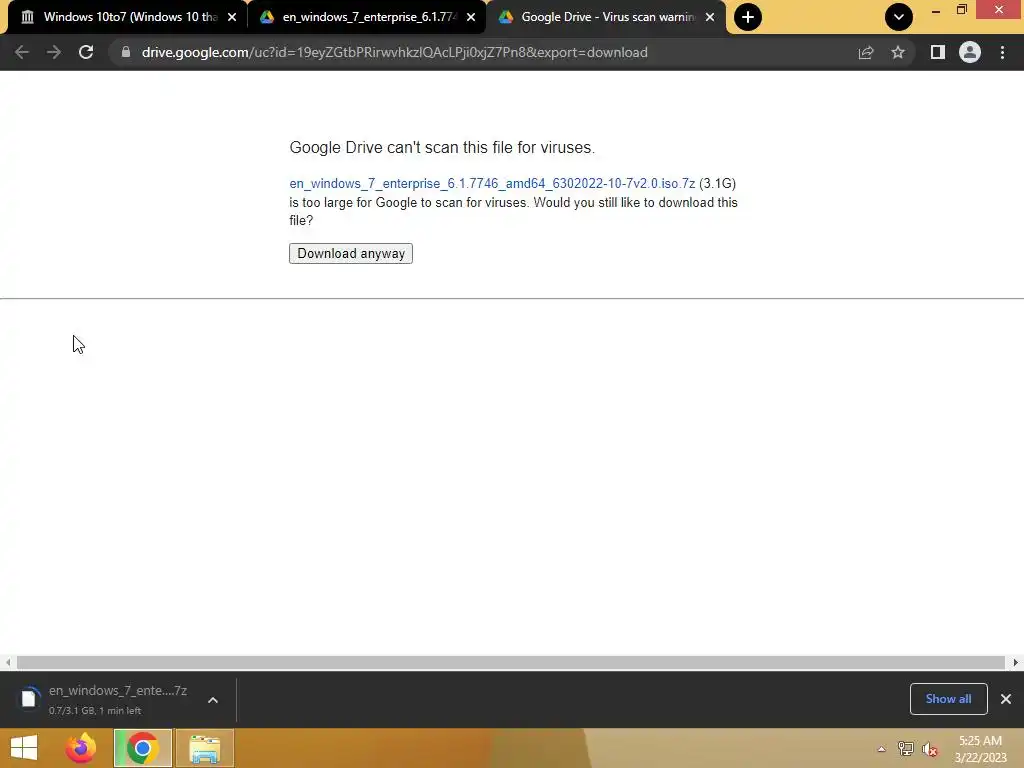
Task: Click Show all downloads
Action: [948, 699]
